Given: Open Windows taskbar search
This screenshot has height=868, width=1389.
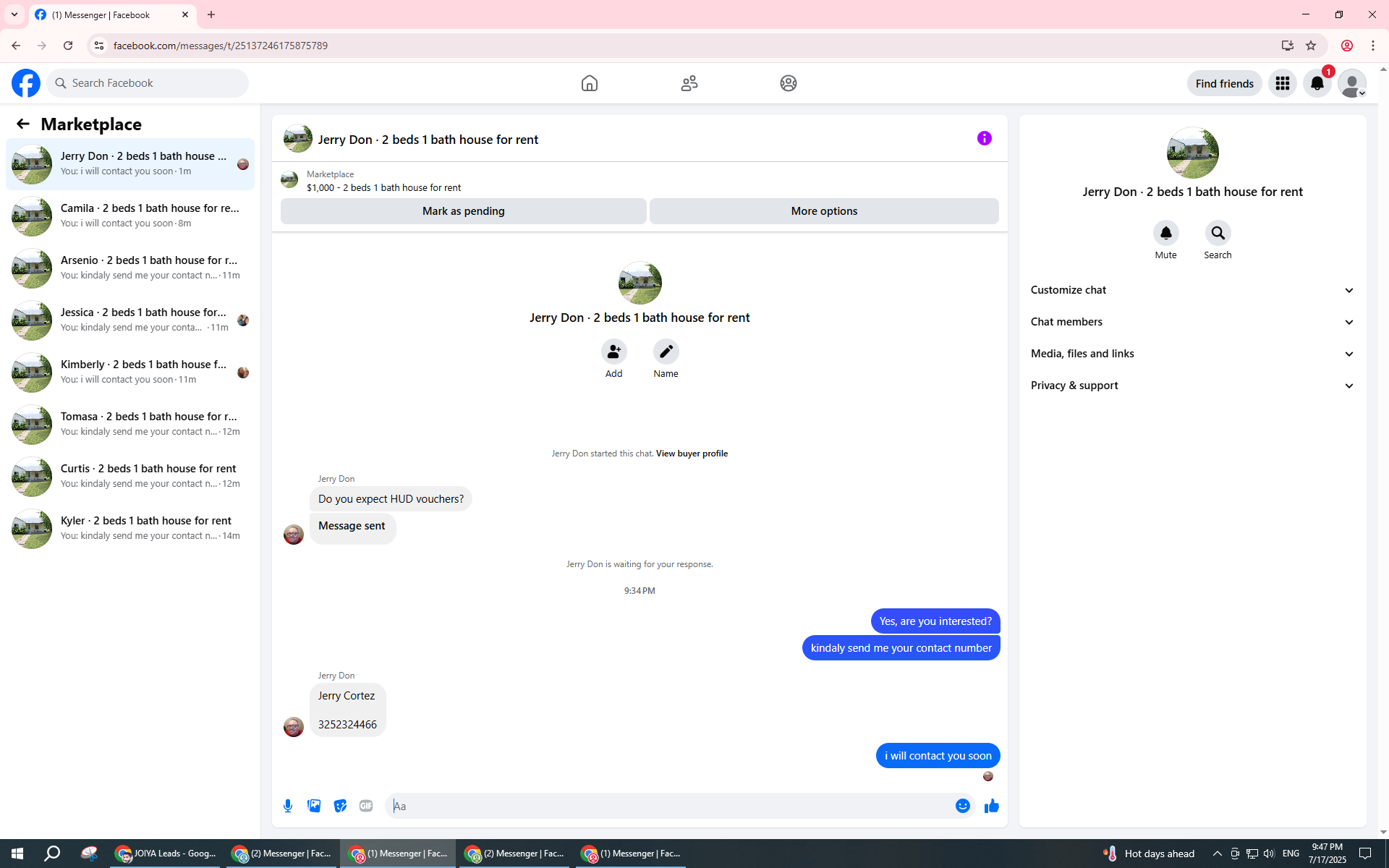Looking at the screenshot, I should click(x=52, y=854).
